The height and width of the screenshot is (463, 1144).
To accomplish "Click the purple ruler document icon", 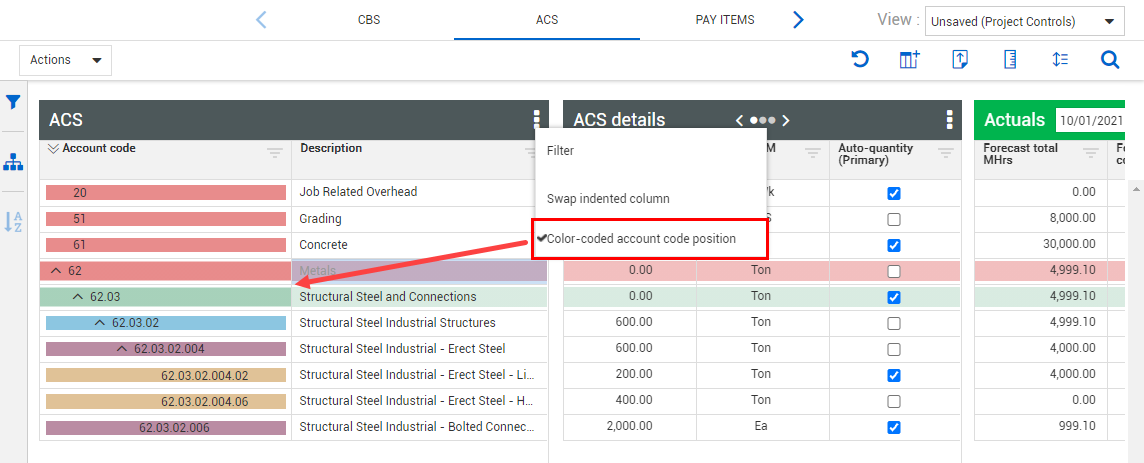I will tap(1010, 60).
